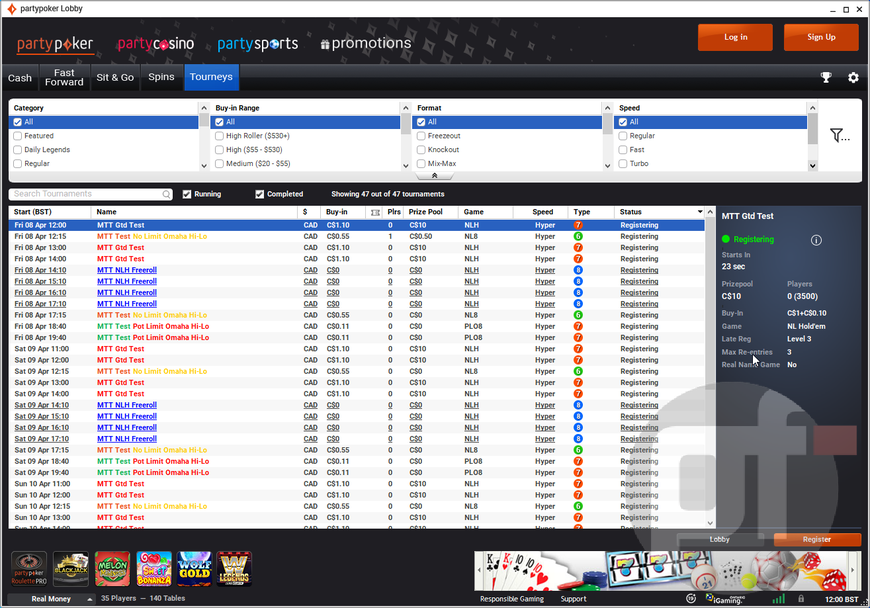Open the partysports logo link
The width and height of the screenshot is (870, 608).
257,44
